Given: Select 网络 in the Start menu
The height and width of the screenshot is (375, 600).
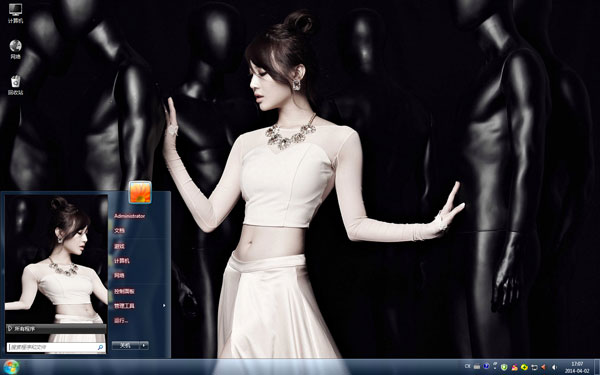Looking at the screenshot, I should click(119, 275).
